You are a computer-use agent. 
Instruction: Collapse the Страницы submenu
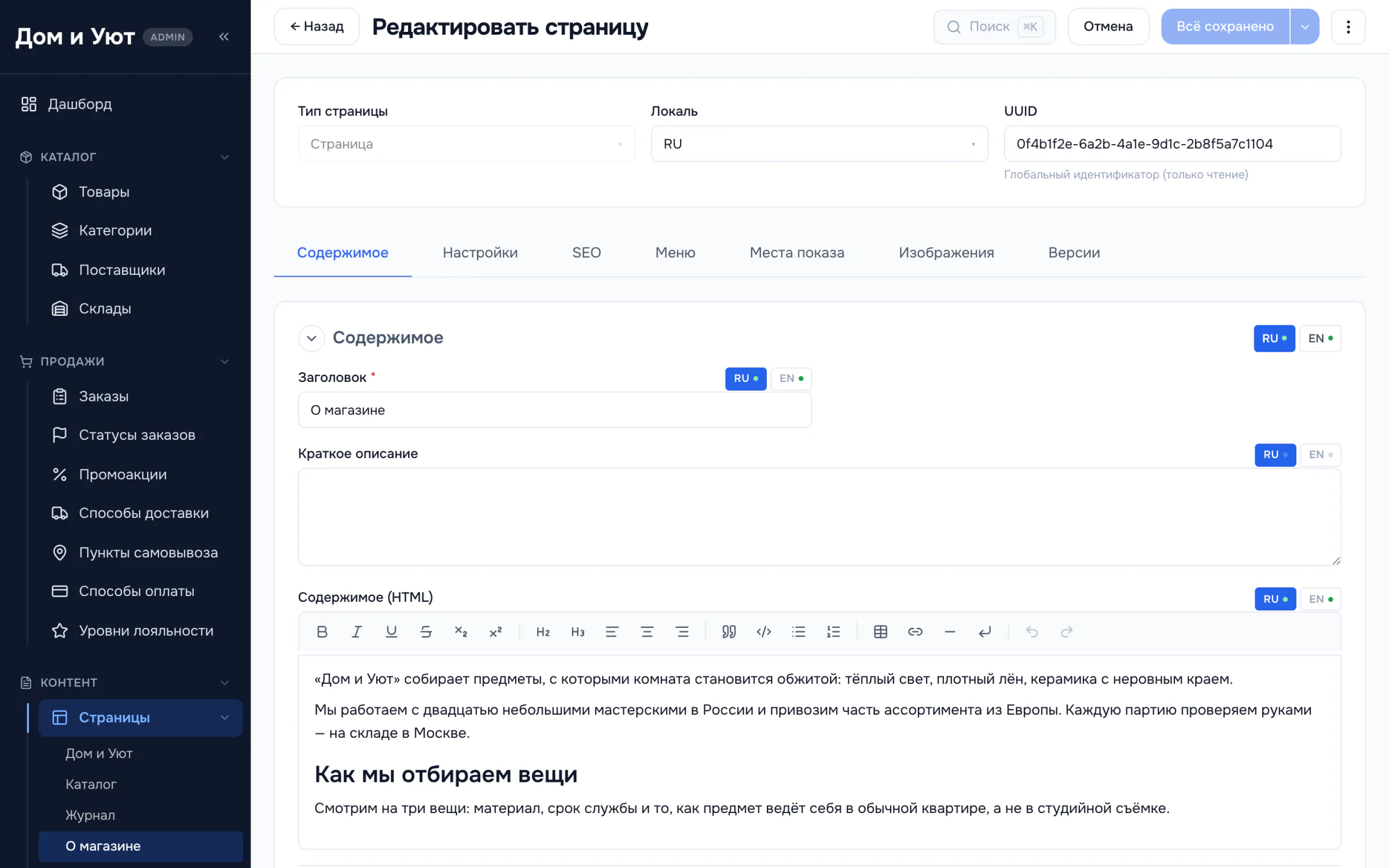[x=225, y=718]
